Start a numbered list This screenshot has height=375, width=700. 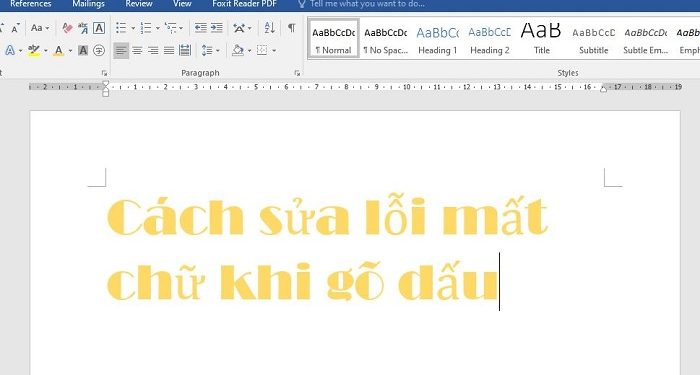coord(146,28)
